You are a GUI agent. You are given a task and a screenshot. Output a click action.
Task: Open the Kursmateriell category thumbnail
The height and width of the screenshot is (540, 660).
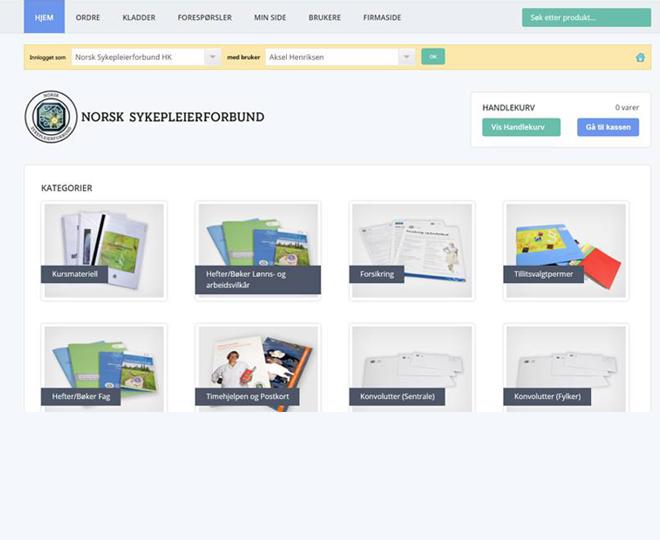[x=104, y=250]
